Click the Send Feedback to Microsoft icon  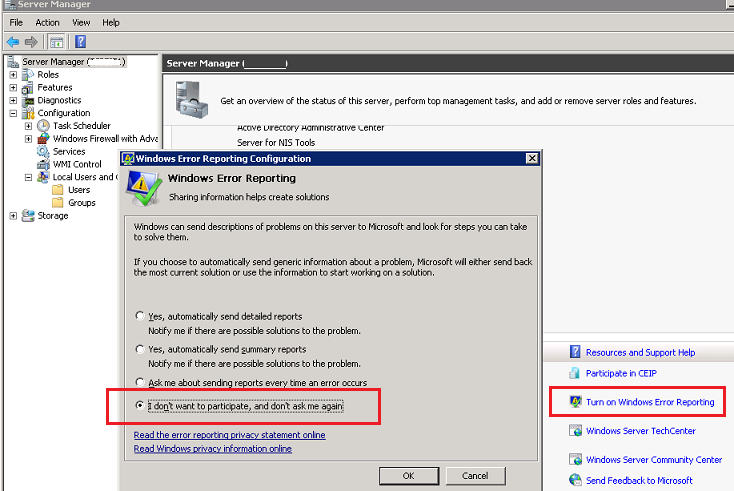coord(575,480)
